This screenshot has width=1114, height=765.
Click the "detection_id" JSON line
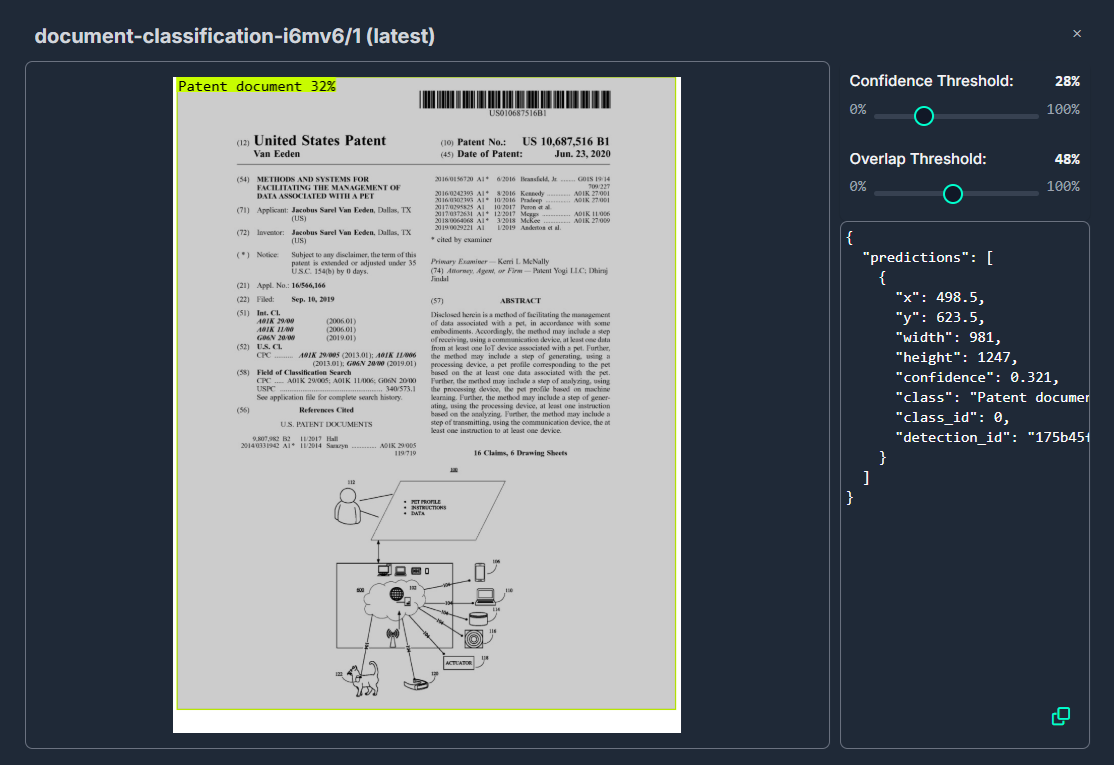click(992, 437)
